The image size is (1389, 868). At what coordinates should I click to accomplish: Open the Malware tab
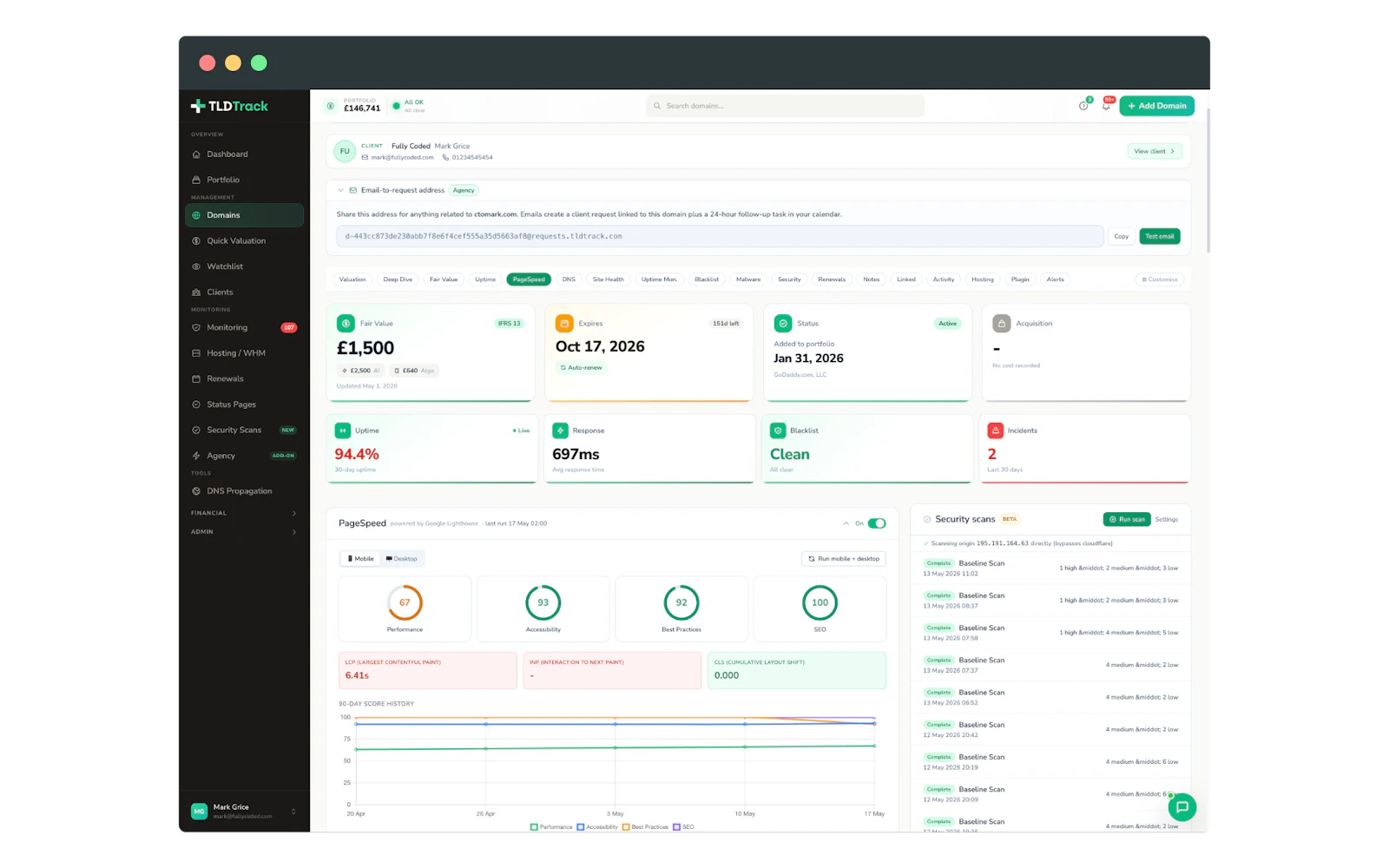[748, 279]
